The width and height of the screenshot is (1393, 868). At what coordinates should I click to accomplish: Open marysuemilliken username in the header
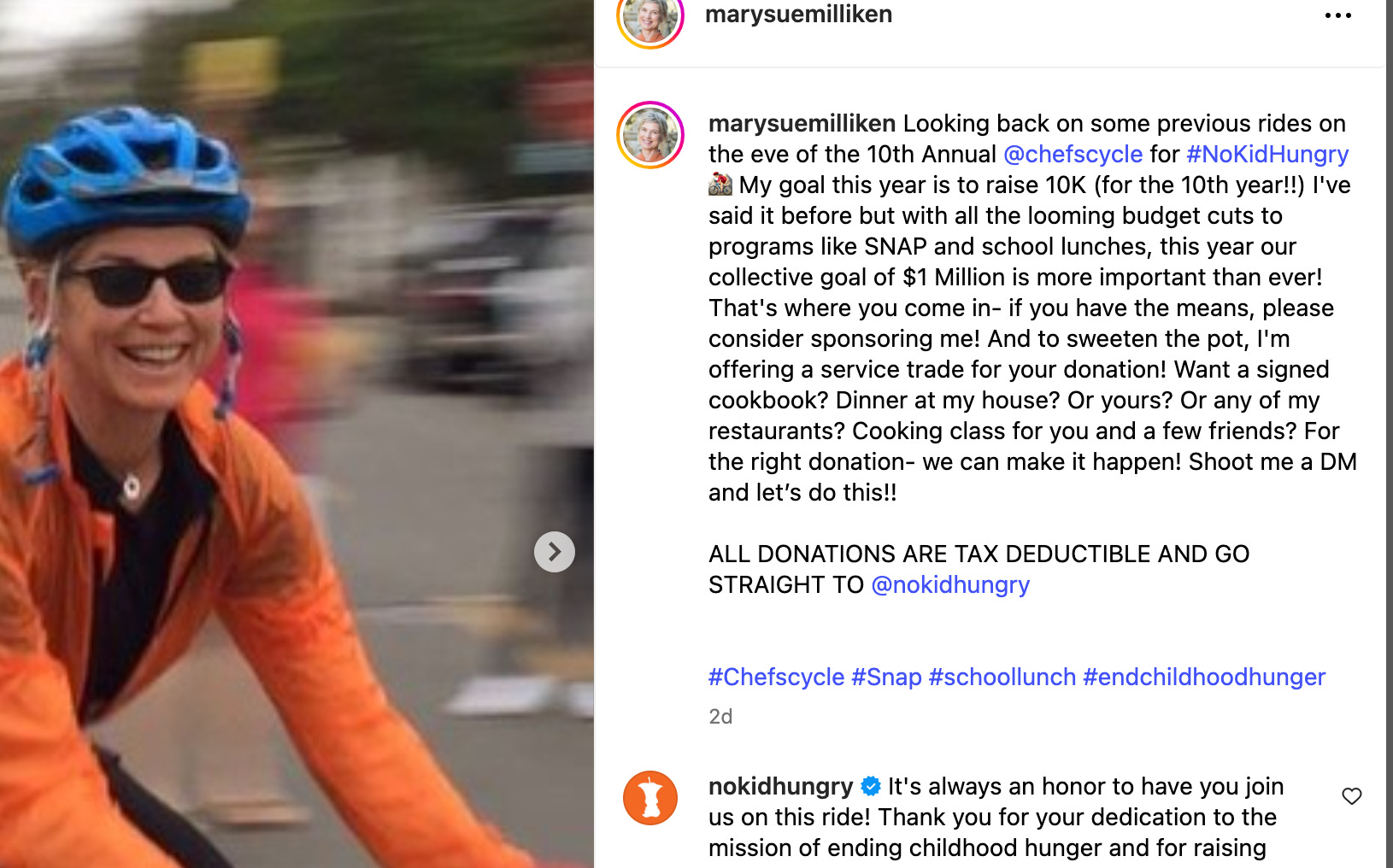pos(798,14)
